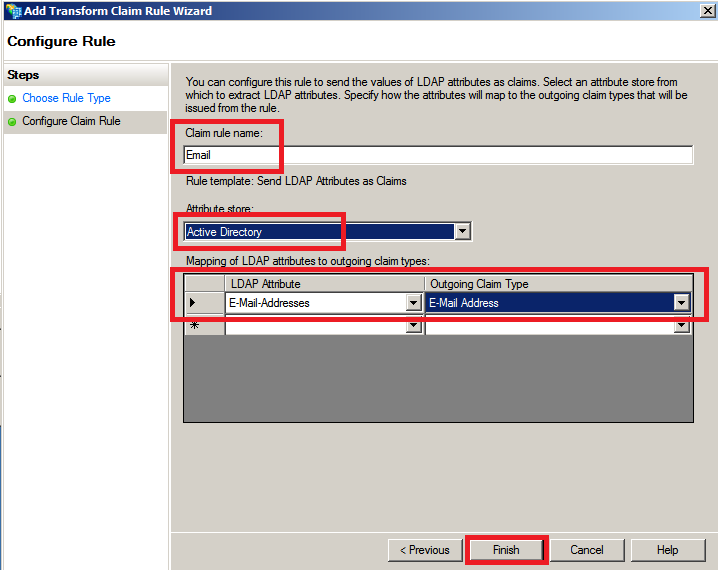The height and width of the screenshot is (570, 718).
Task: Expand the E-Mail Address outgoing claim dropdown
Action: tap(681, 303)
